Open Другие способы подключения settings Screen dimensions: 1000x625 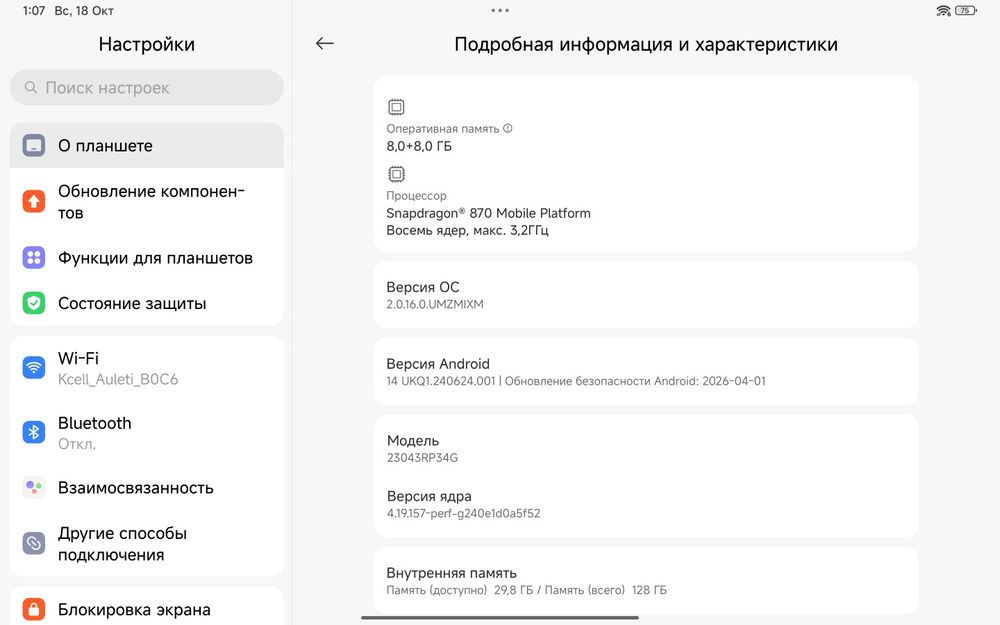tap(147, 544)
